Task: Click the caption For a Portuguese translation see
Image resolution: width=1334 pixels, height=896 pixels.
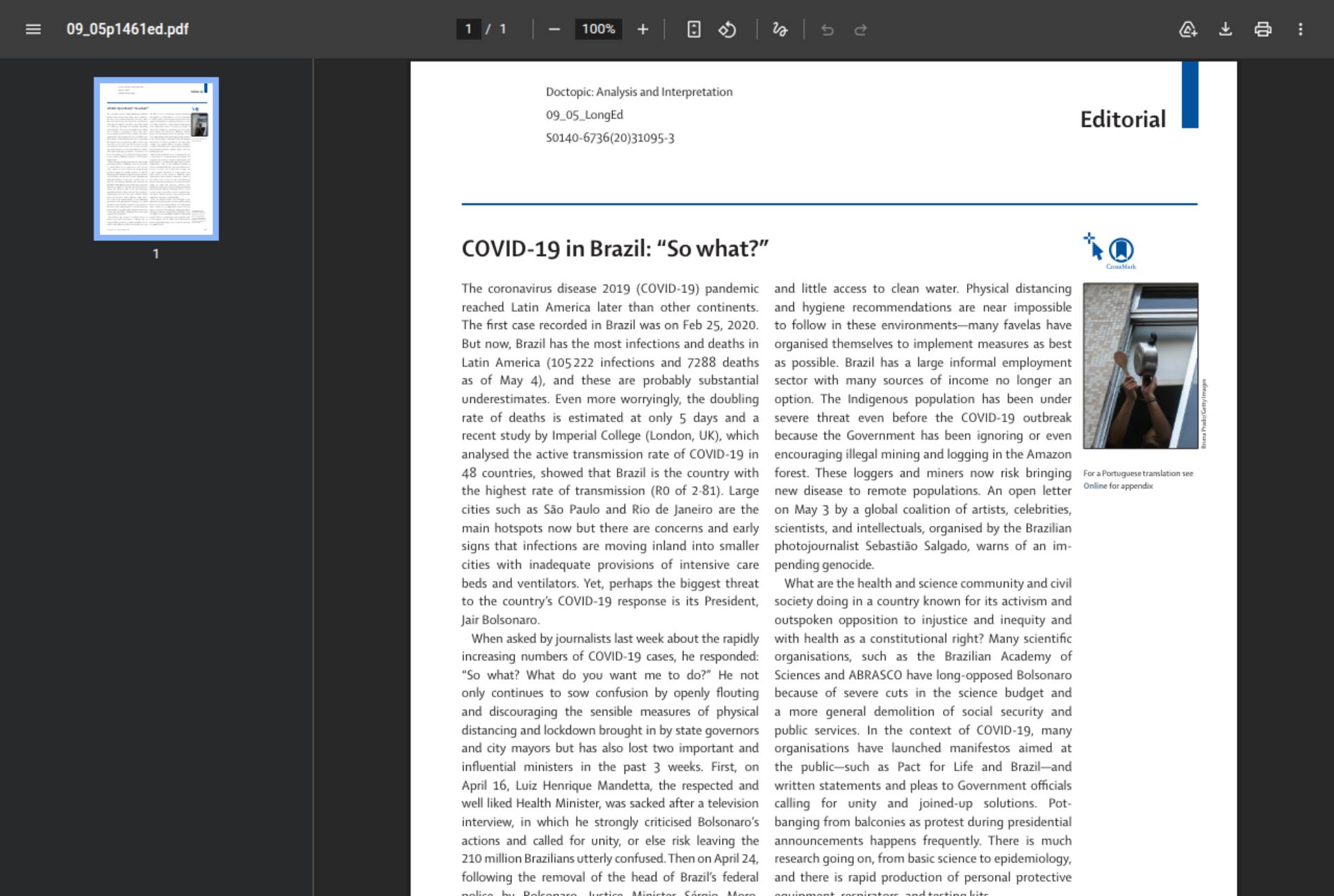Action: pos(1138,474)
